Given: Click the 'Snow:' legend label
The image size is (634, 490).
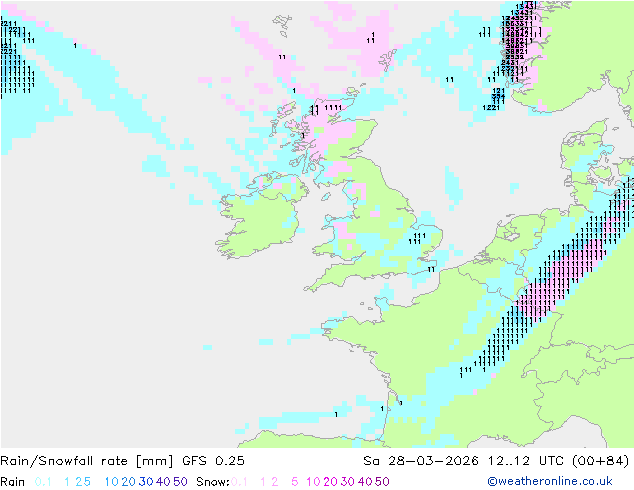Looking at the screenshot, I should 213,482.
